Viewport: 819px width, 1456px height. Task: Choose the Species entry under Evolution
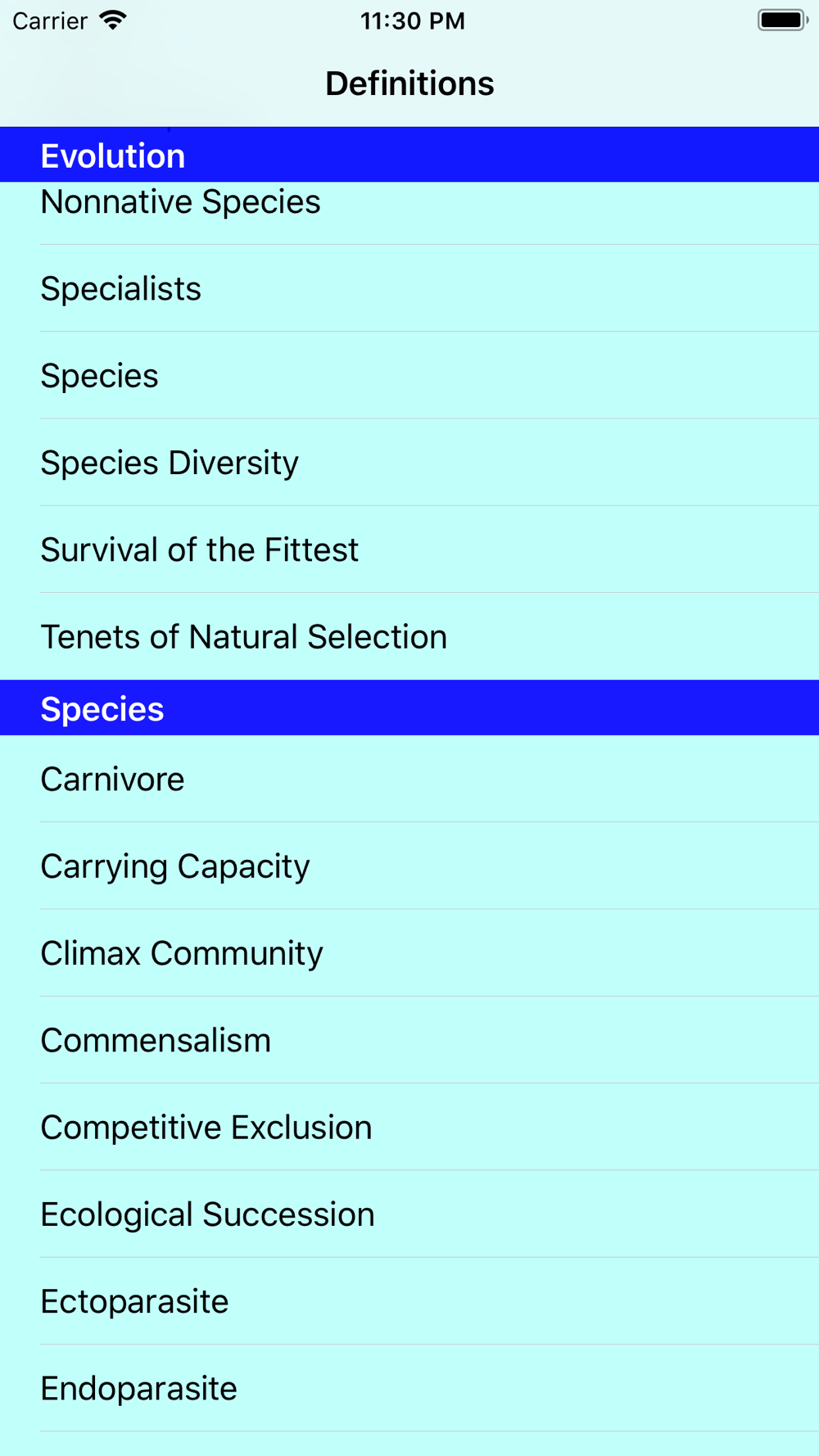click(409, 375)
